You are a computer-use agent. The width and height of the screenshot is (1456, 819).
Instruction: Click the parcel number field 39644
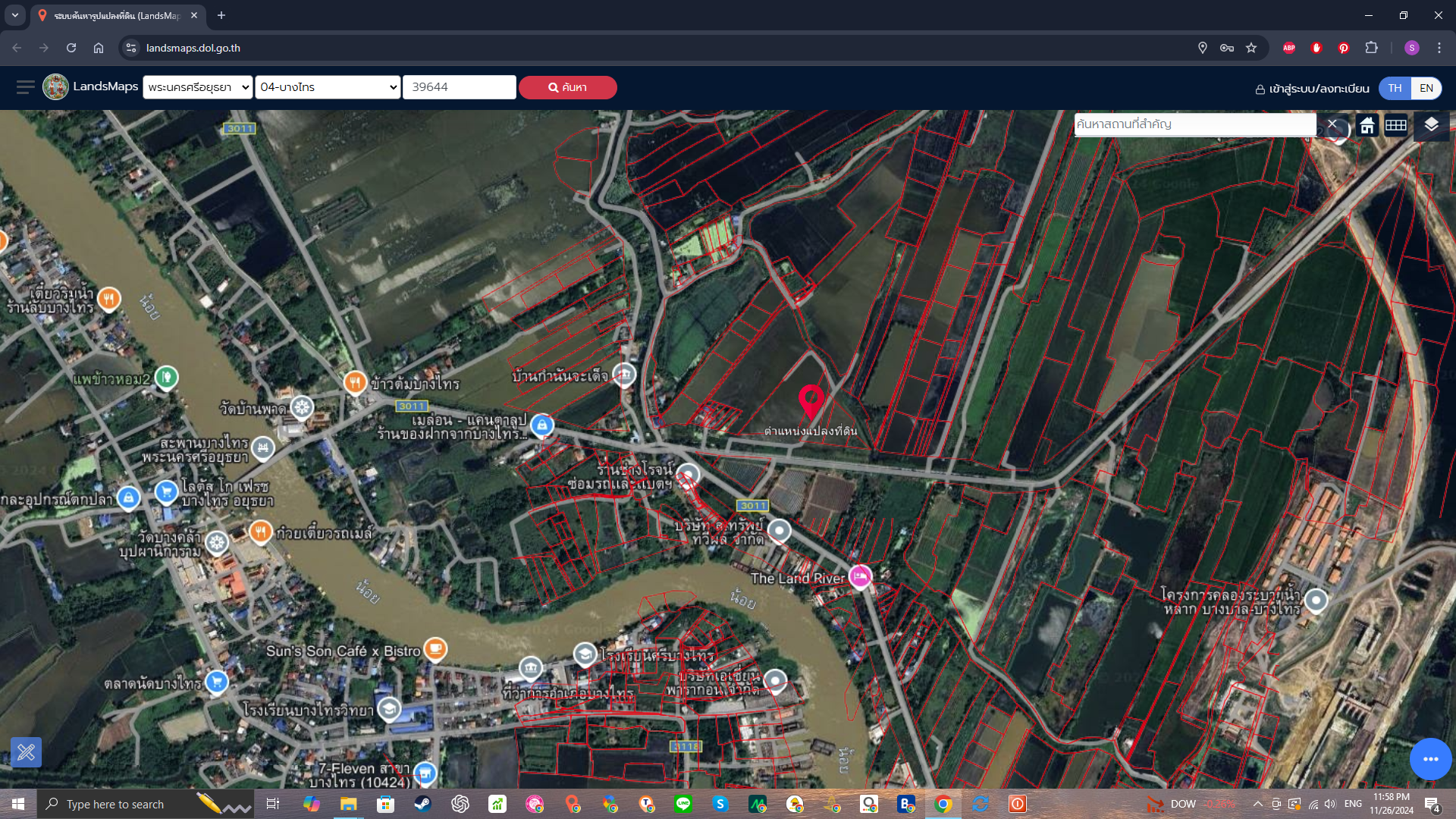tap(460, 87)
